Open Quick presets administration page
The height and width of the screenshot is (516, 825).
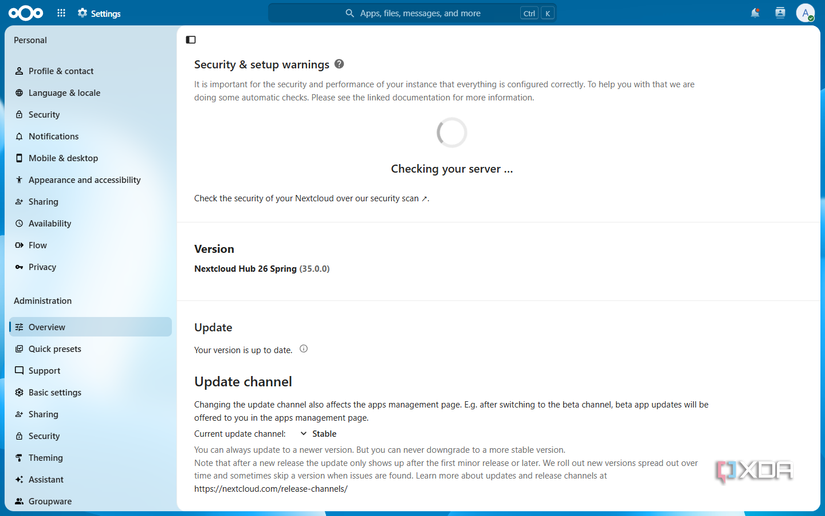click(x=90, y=349)
